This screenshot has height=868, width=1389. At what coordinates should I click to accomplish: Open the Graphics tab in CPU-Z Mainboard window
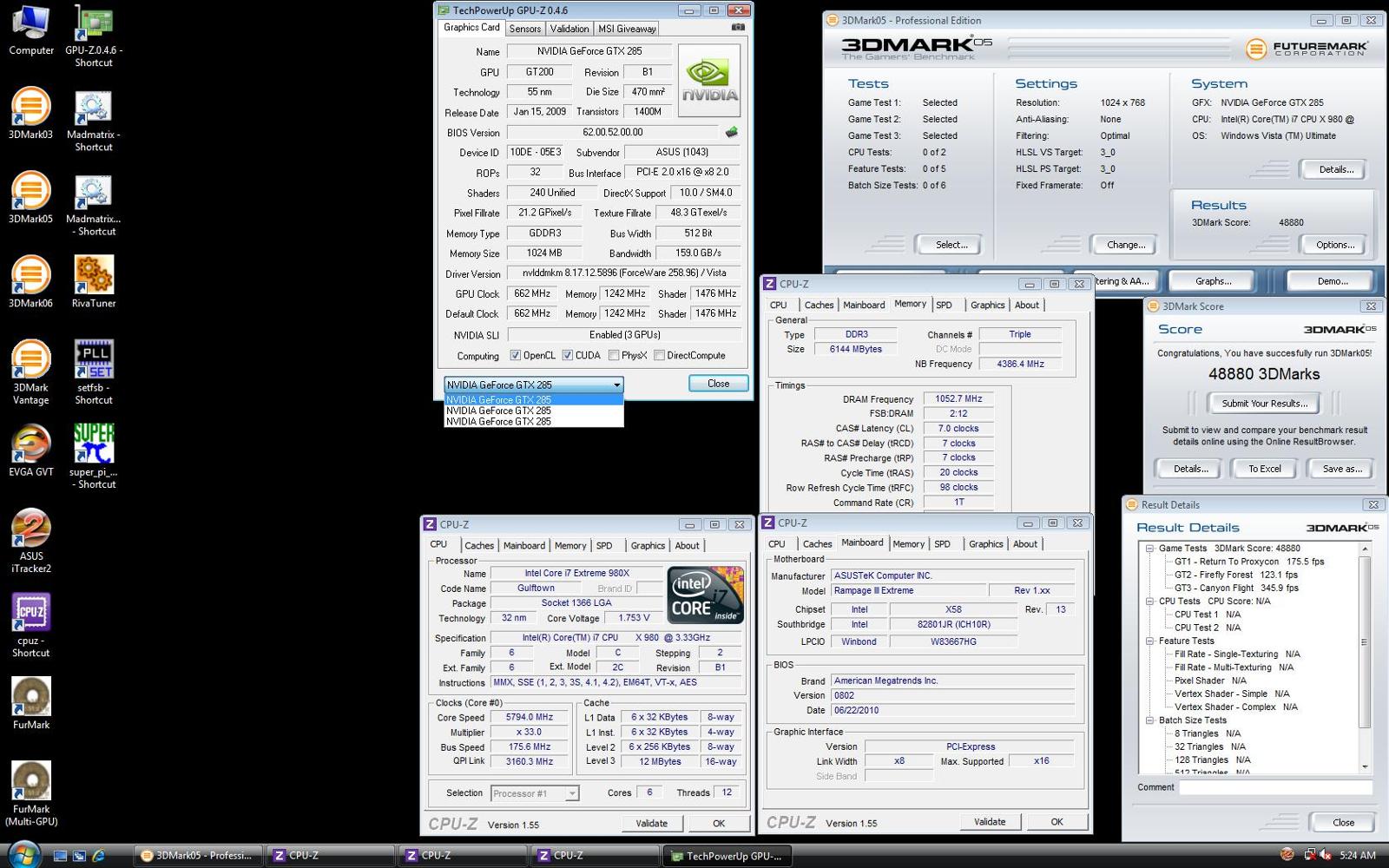(986, 544)
